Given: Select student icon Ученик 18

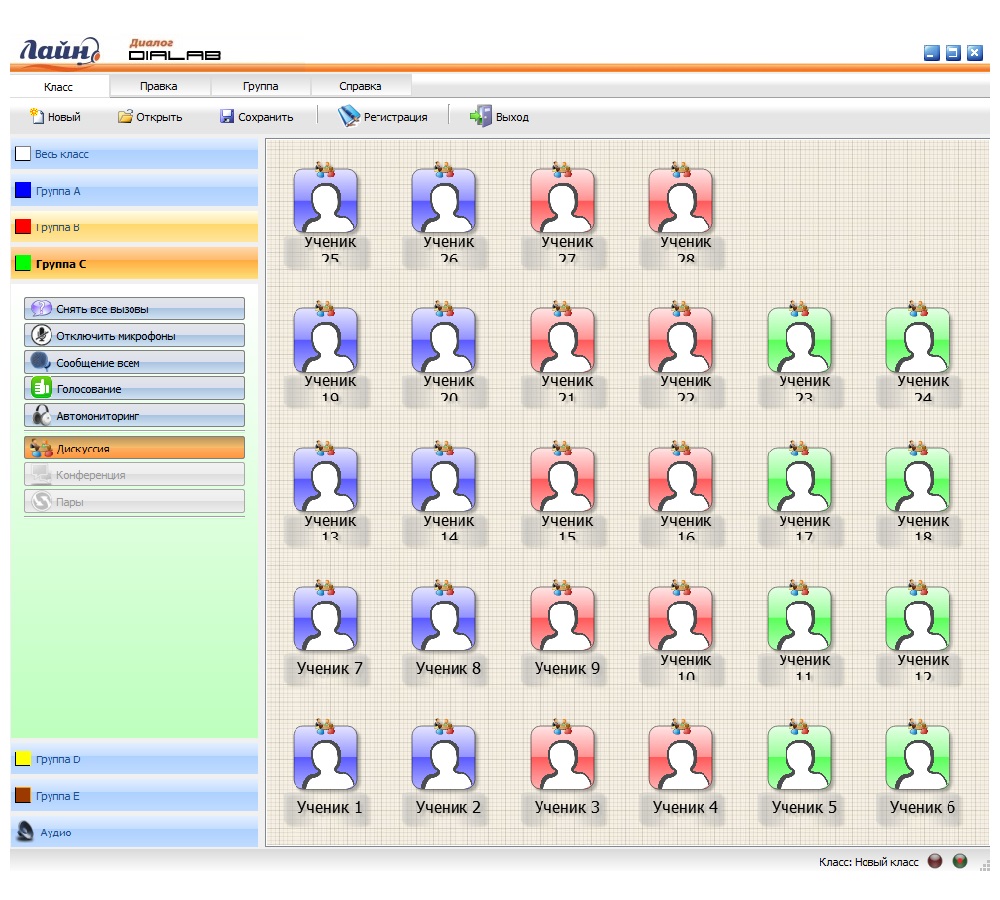Looking at the screenshot, I should coord(918,480).
